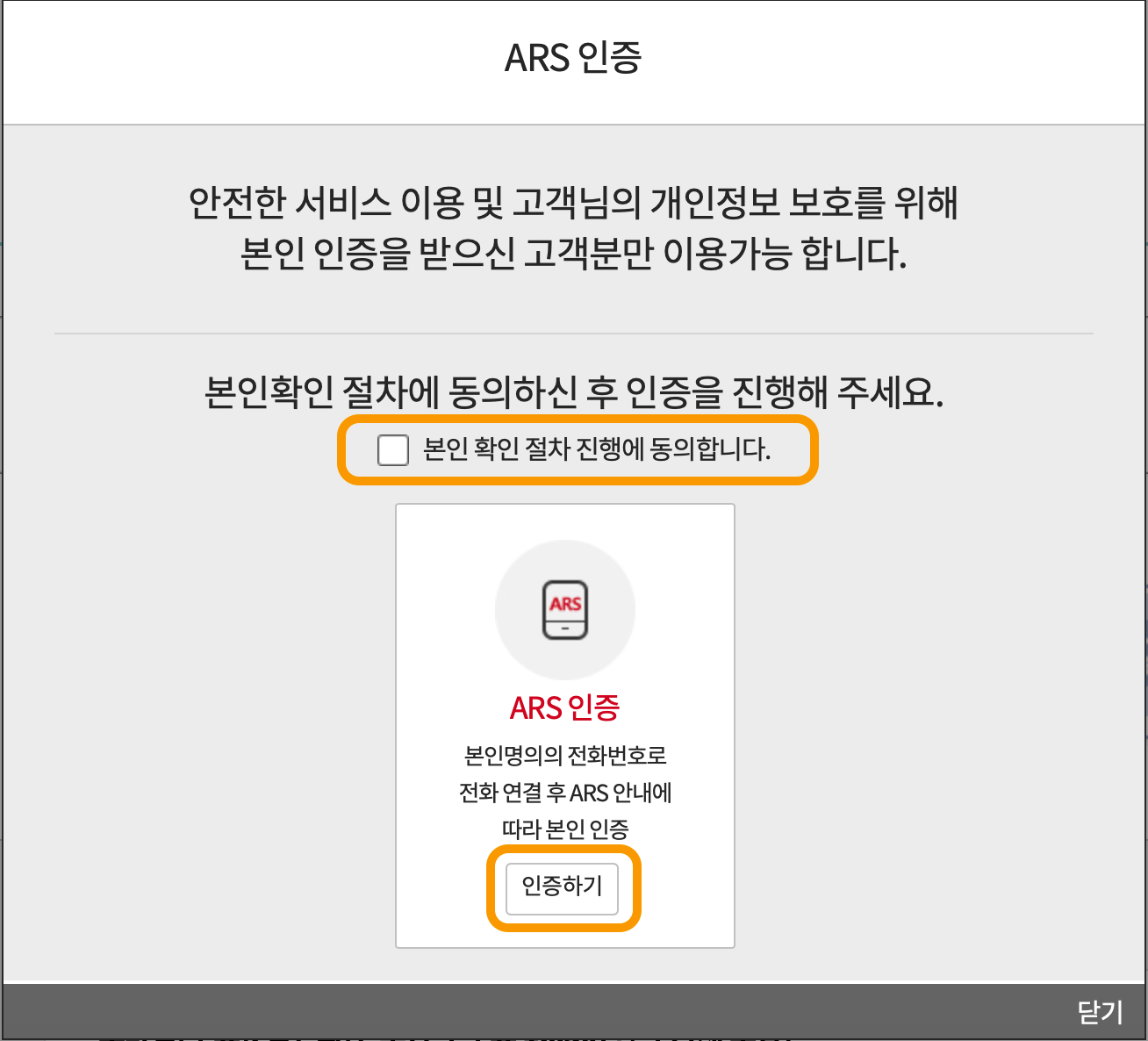Click text 안전한 서비스 이용 및 고객님의 개인정보 보호를 위해
Viewport: 1148px width, 1041px height.
coord(574,203)
